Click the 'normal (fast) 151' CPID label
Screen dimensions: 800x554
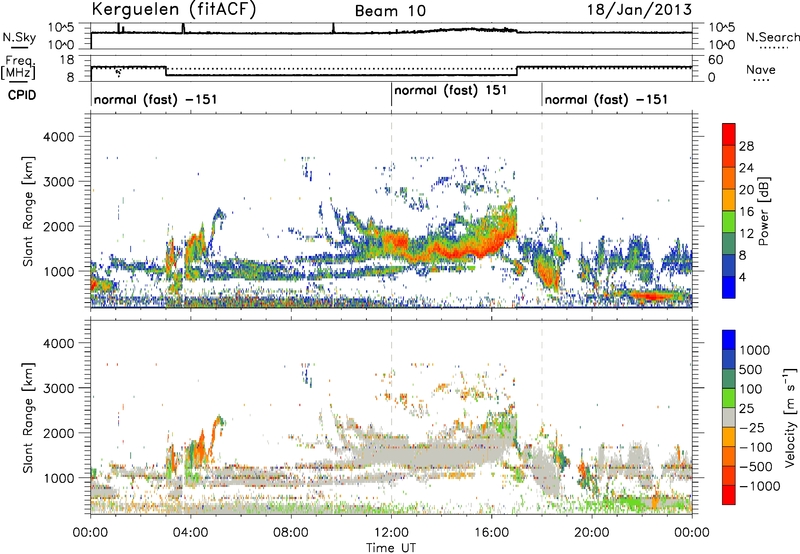click(x=451, y=90)
